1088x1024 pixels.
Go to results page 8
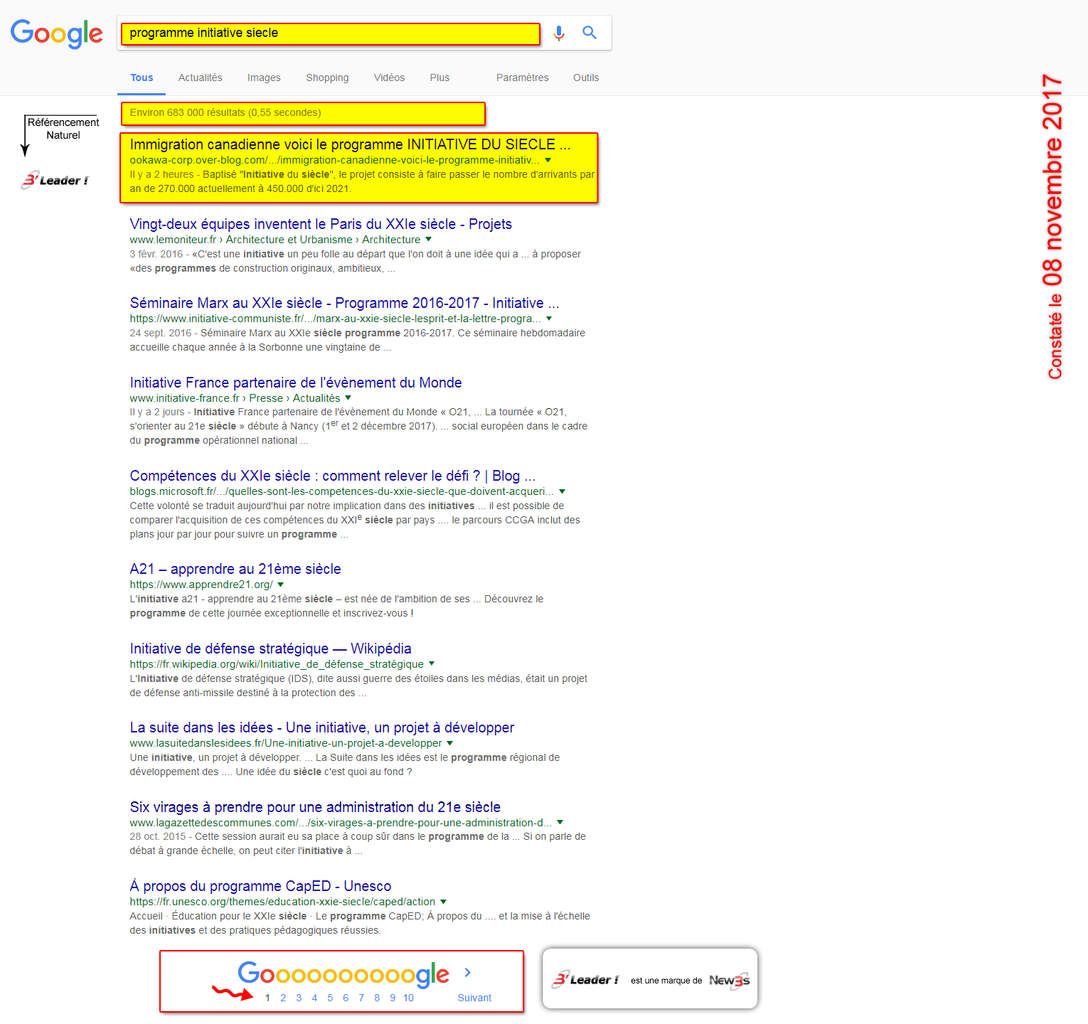377,998
